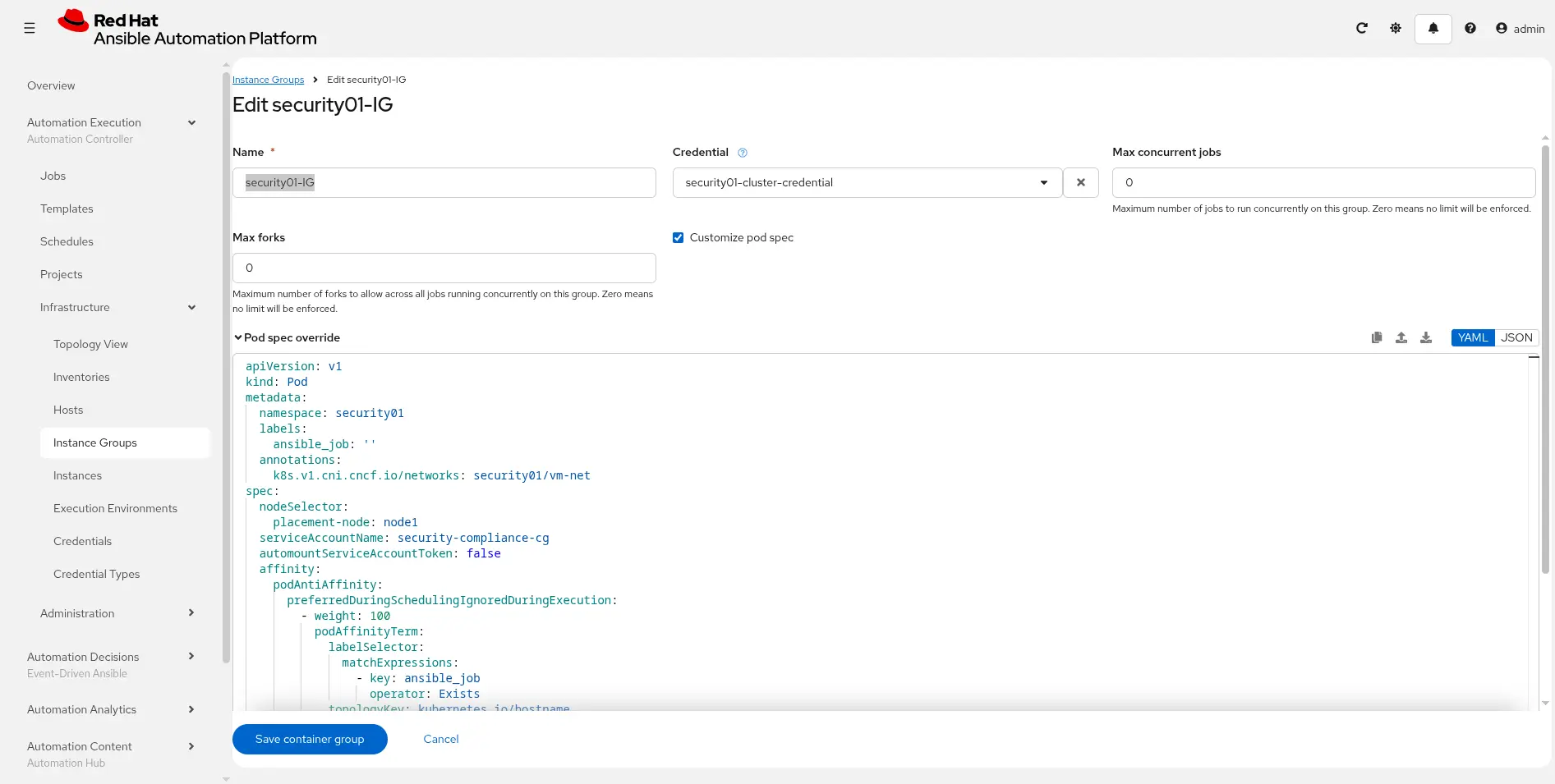1555x784 pixels.
Task: Select YAML editor format
Action: (x=1472, y=338)
